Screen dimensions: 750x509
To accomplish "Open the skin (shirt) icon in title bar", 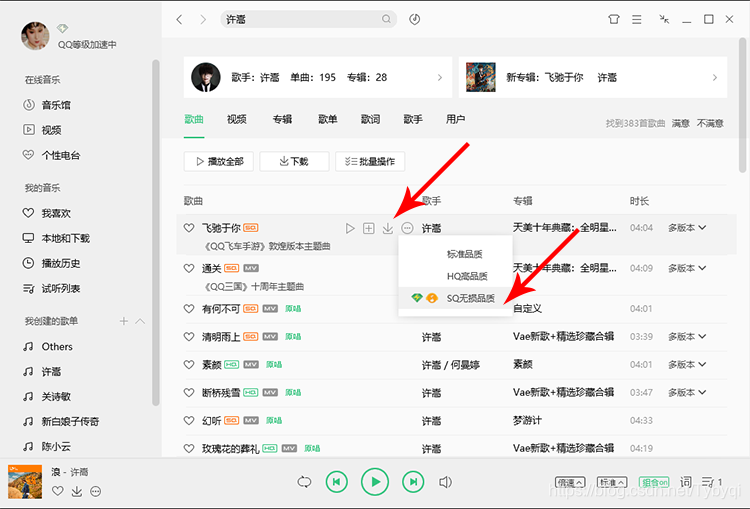I will pyautogui.click(x=614, y=19).
